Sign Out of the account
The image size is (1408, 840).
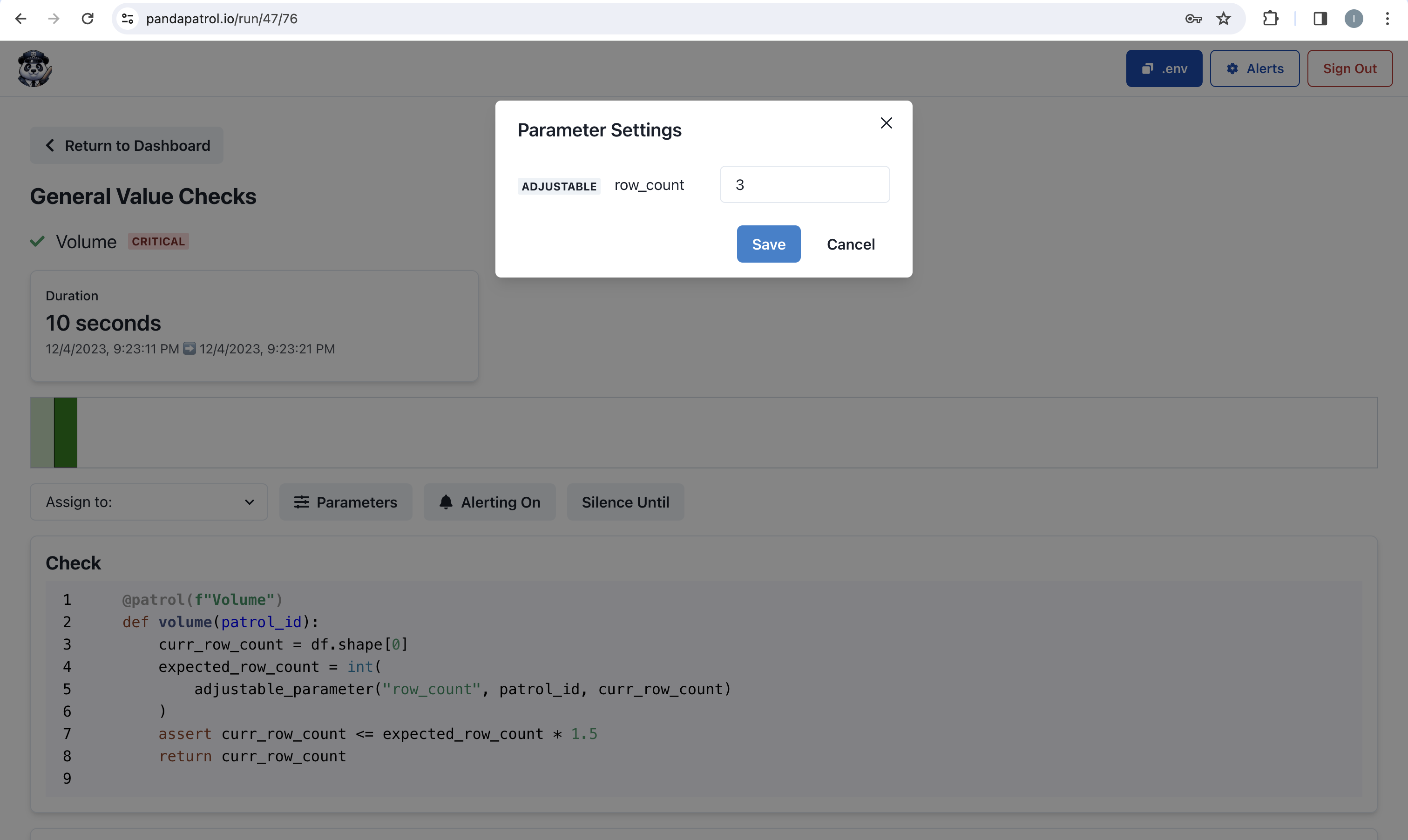(x=1350, y=68)
